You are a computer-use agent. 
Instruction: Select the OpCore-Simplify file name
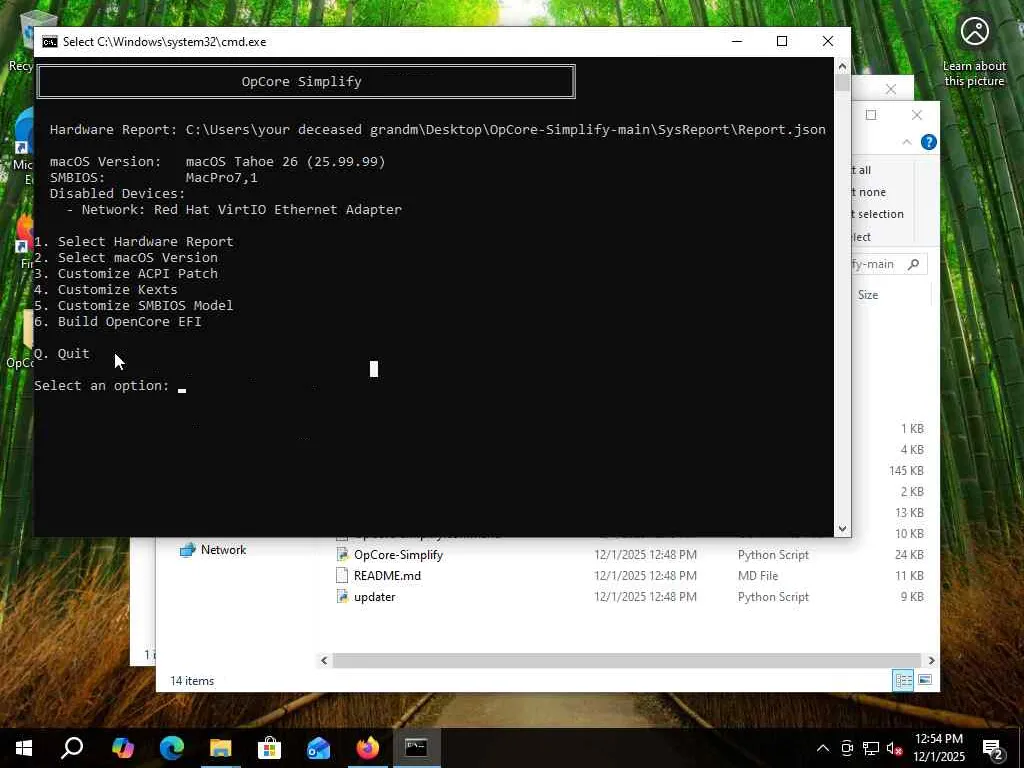point(398,554)
